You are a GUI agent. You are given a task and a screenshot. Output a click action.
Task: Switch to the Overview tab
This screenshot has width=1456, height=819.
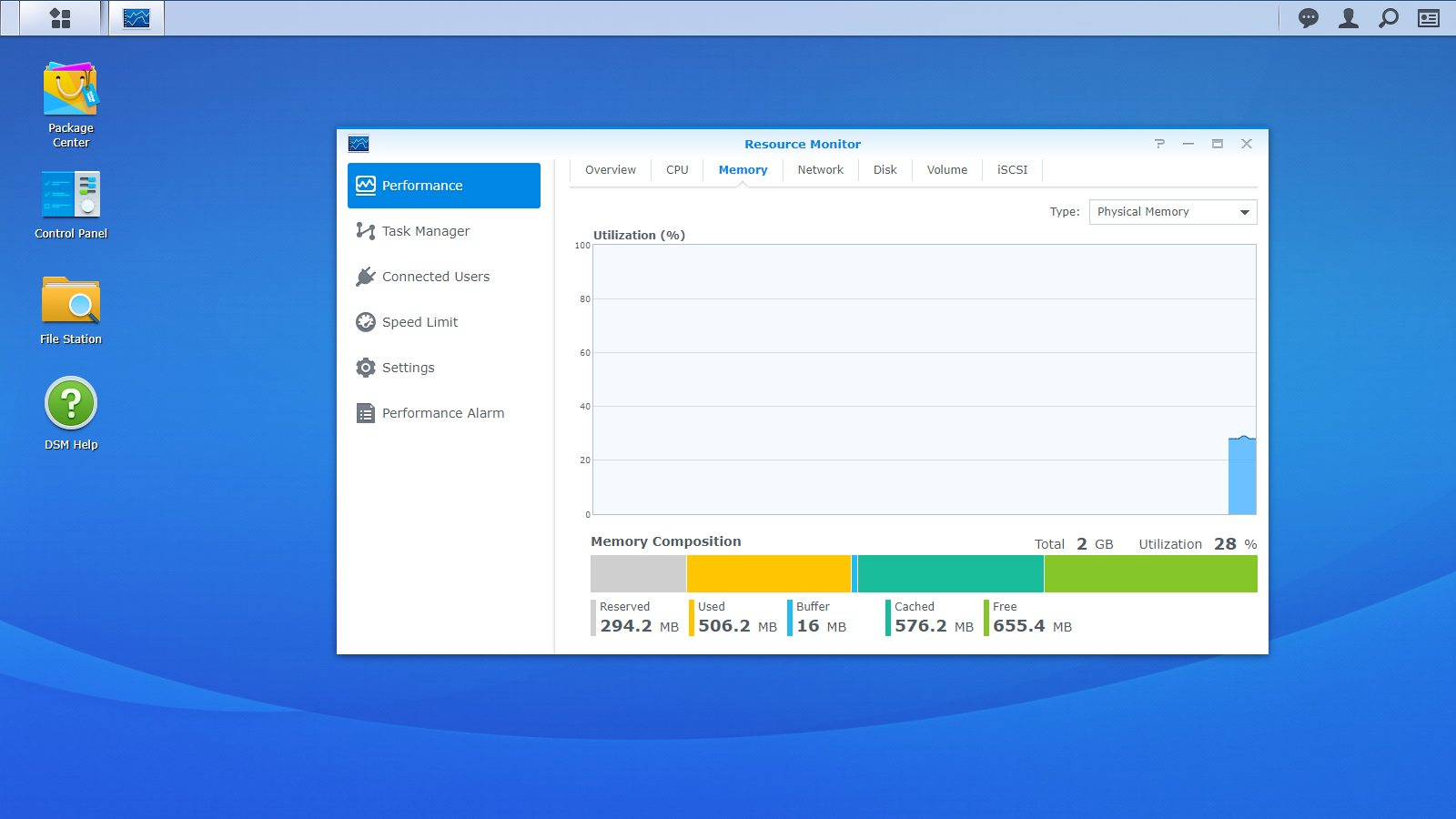[611, 170]
